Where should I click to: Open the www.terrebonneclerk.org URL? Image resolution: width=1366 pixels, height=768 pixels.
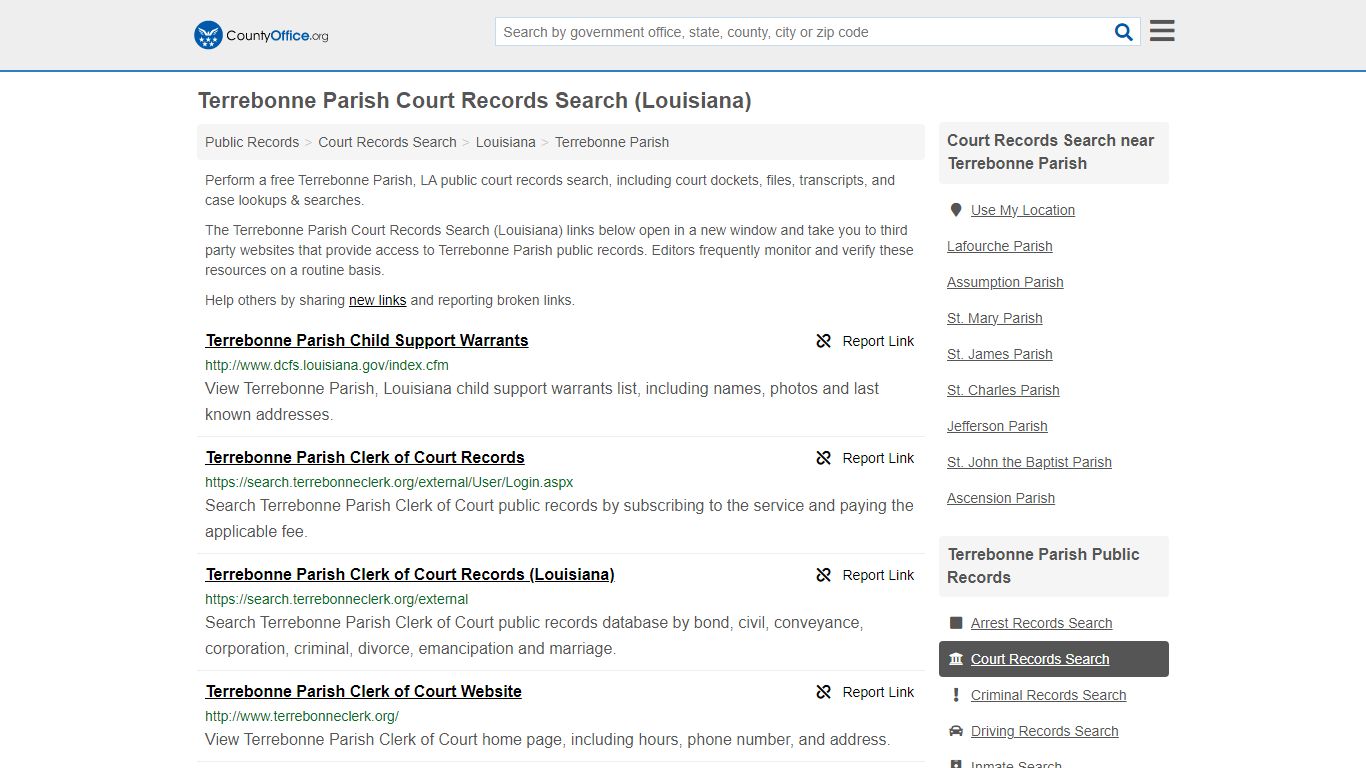(x=302, y=716)
